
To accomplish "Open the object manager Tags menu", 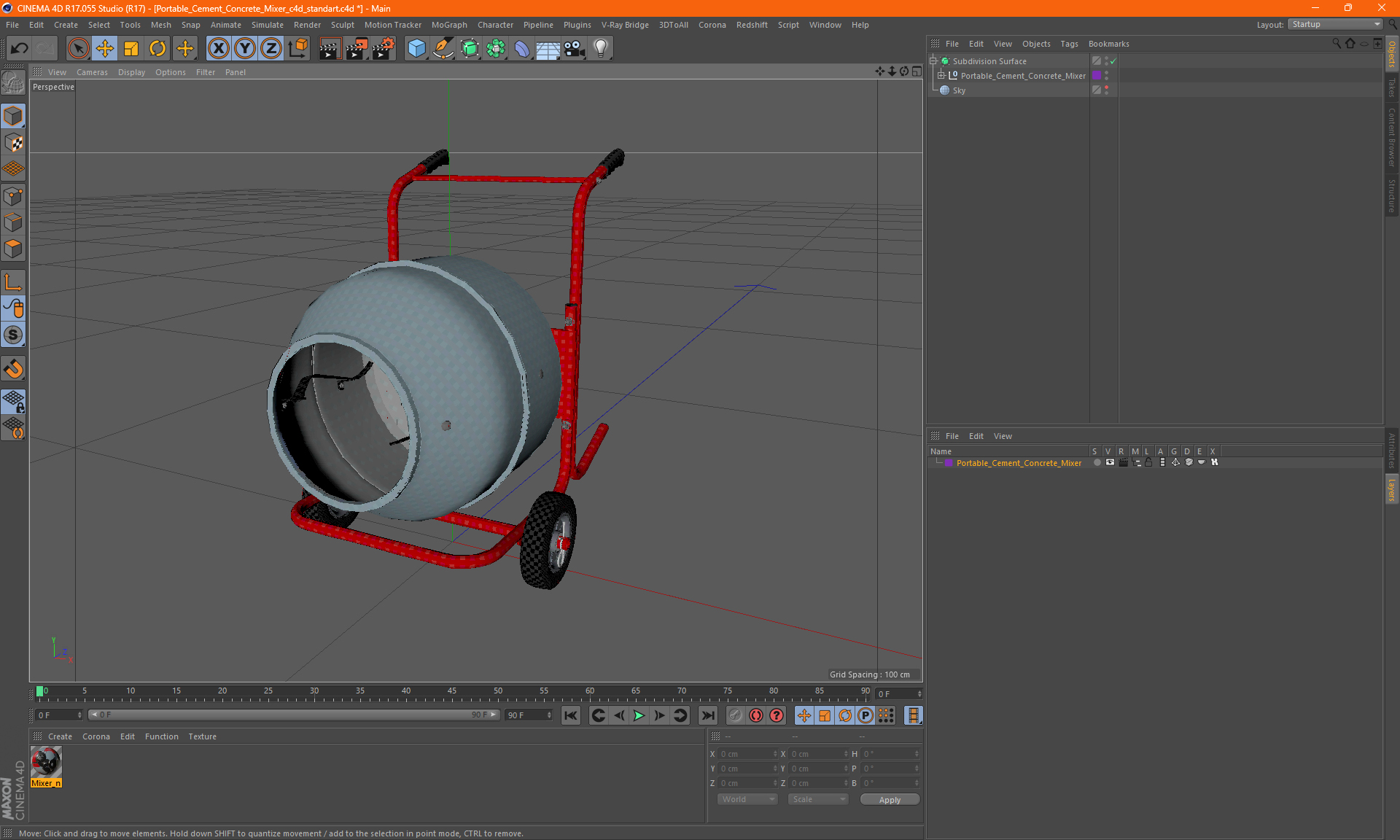I will (1069, 44).
